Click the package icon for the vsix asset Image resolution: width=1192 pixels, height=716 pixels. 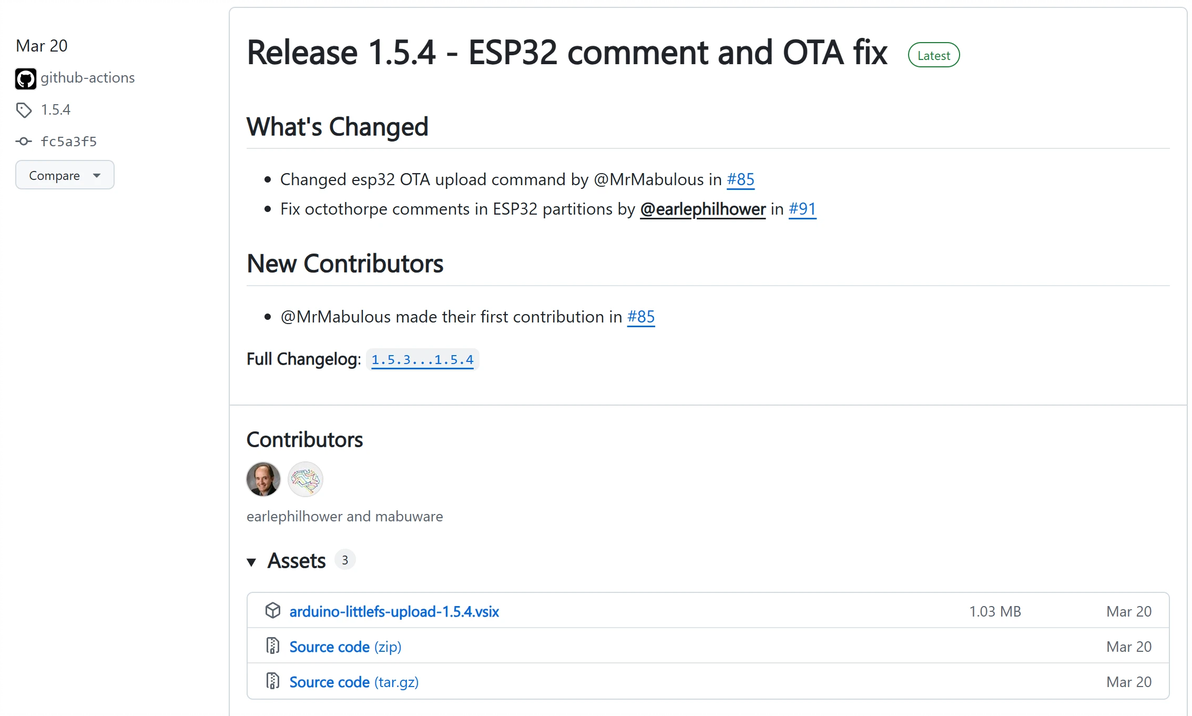(x=273, y=611)
